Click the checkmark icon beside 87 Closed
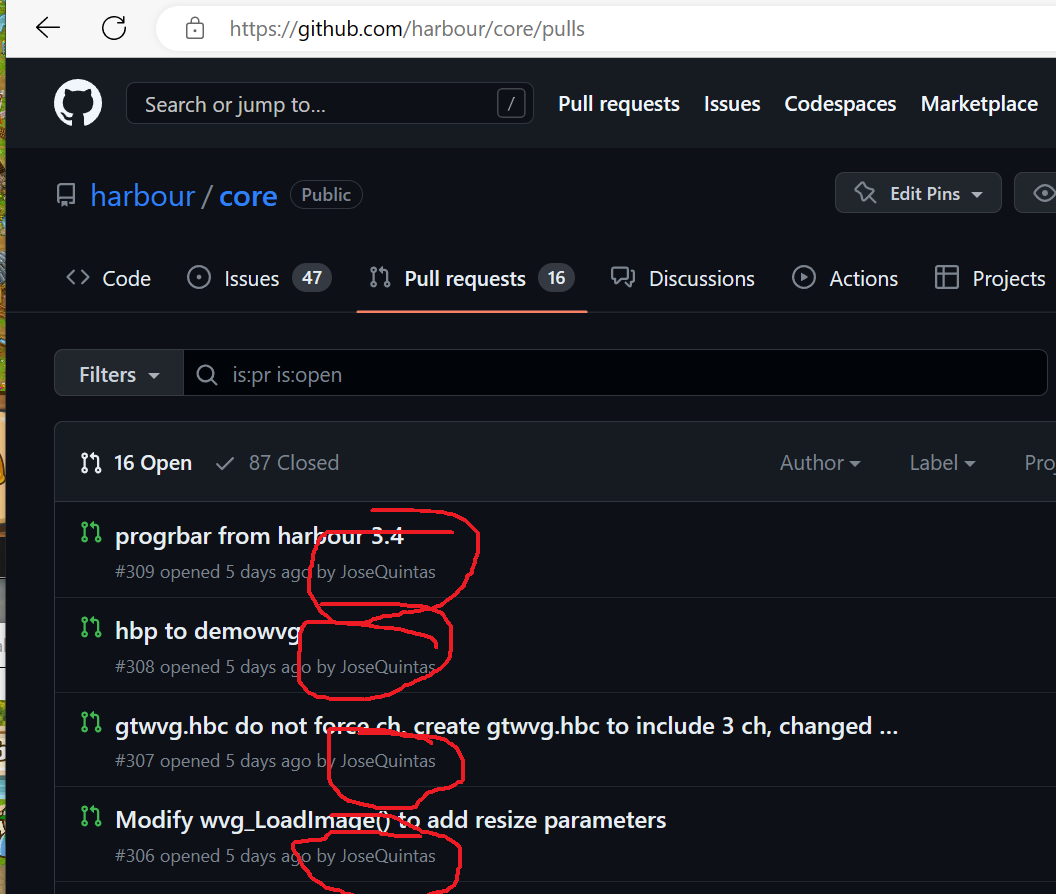This screenshot has height=894, width=1056. point(225,464)
